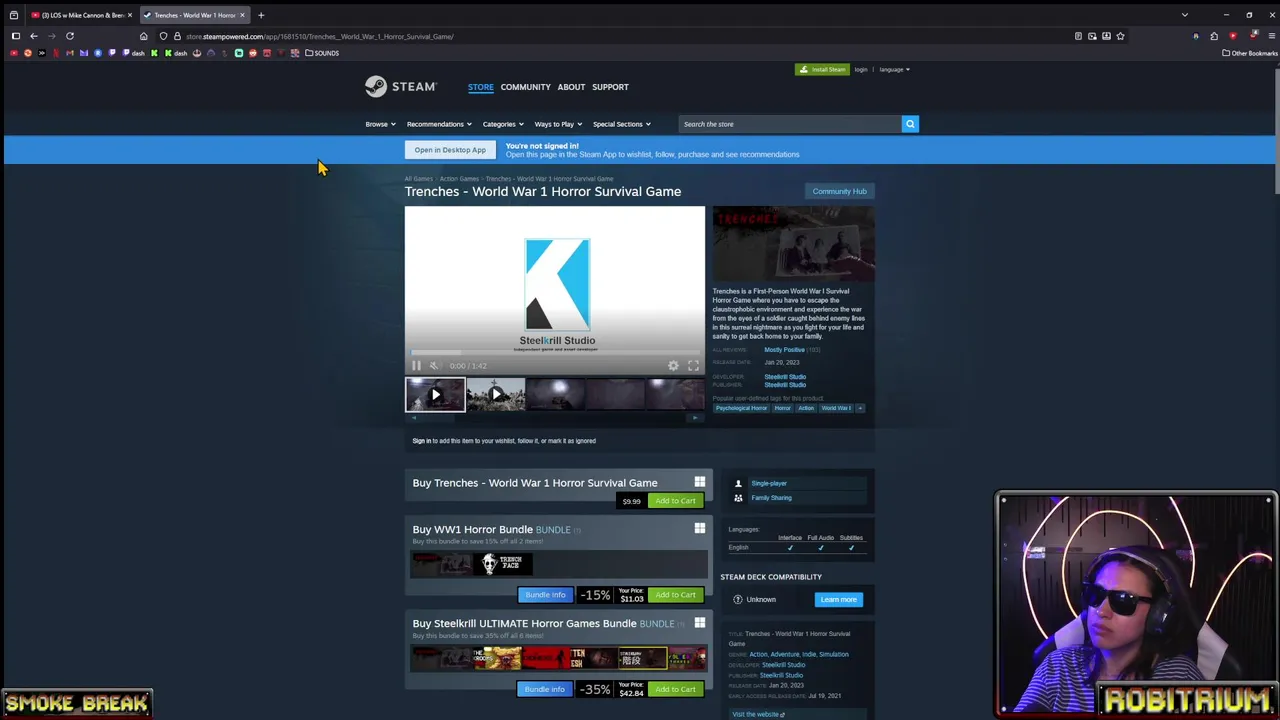Add Steelkrill ULTIMATE Bundle to cart
This screenshot has width=1280, height=720.
pyautogui.click(x=675, y=689)
